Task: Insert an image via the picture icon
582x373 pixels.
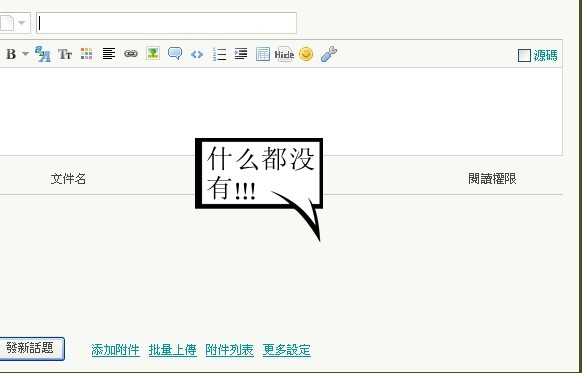Action: [x=153, y=53]
